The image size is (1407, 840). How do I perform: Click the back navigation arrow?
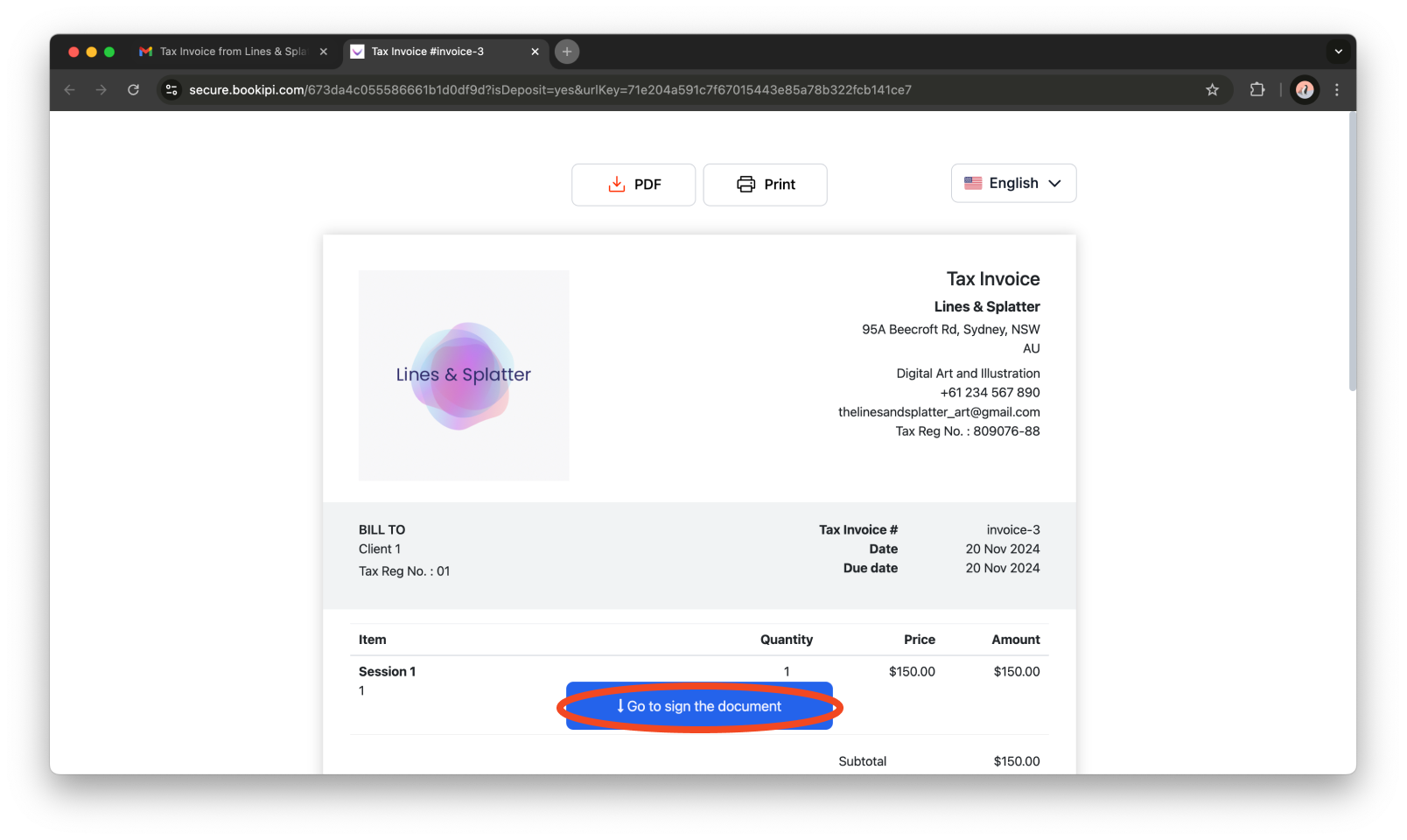pos(69,90)
